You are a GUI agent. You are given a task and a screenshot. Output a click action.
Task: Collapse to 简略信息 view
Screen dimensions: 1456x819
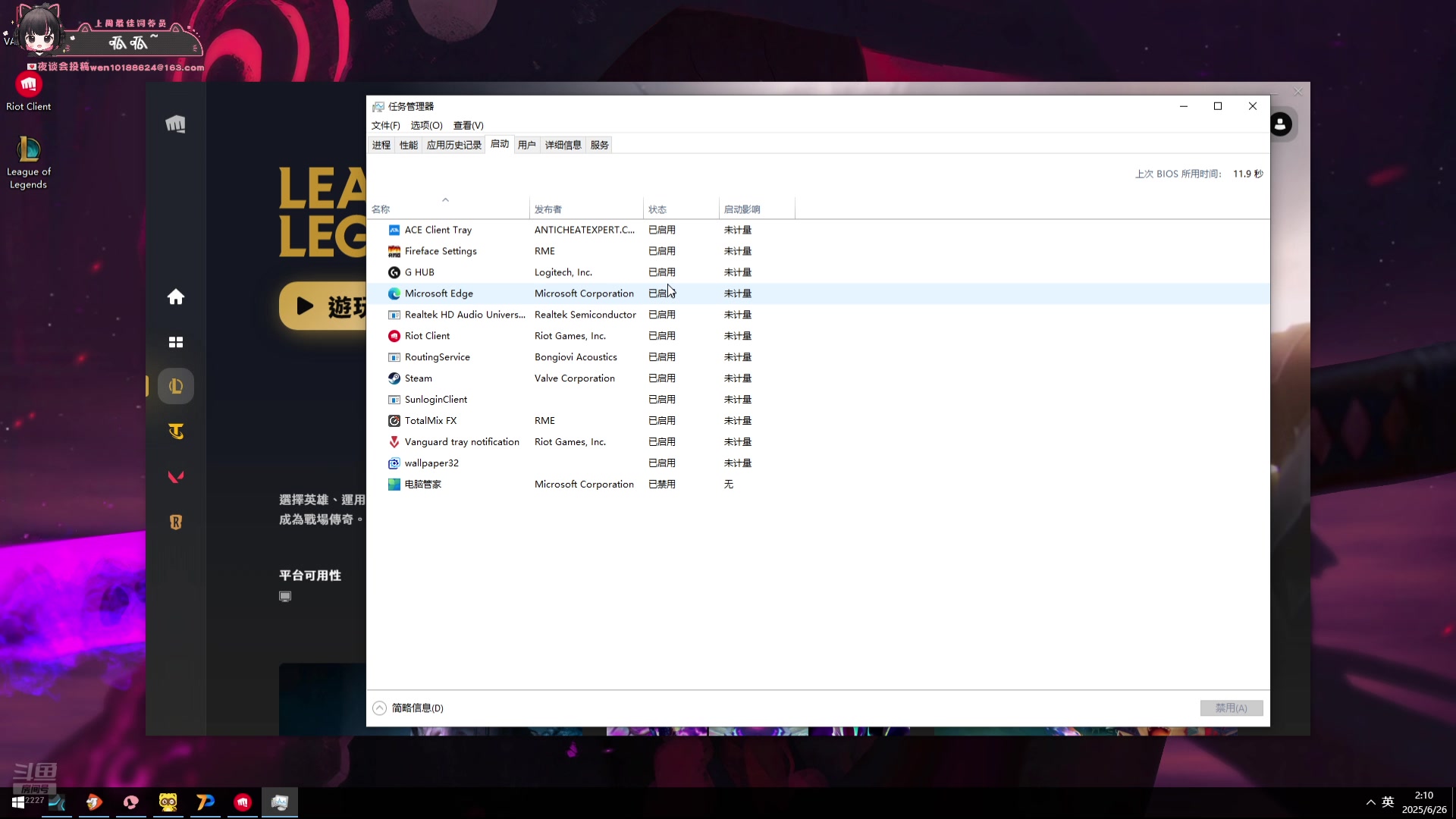pyautogui.click(x=408, y=708)
